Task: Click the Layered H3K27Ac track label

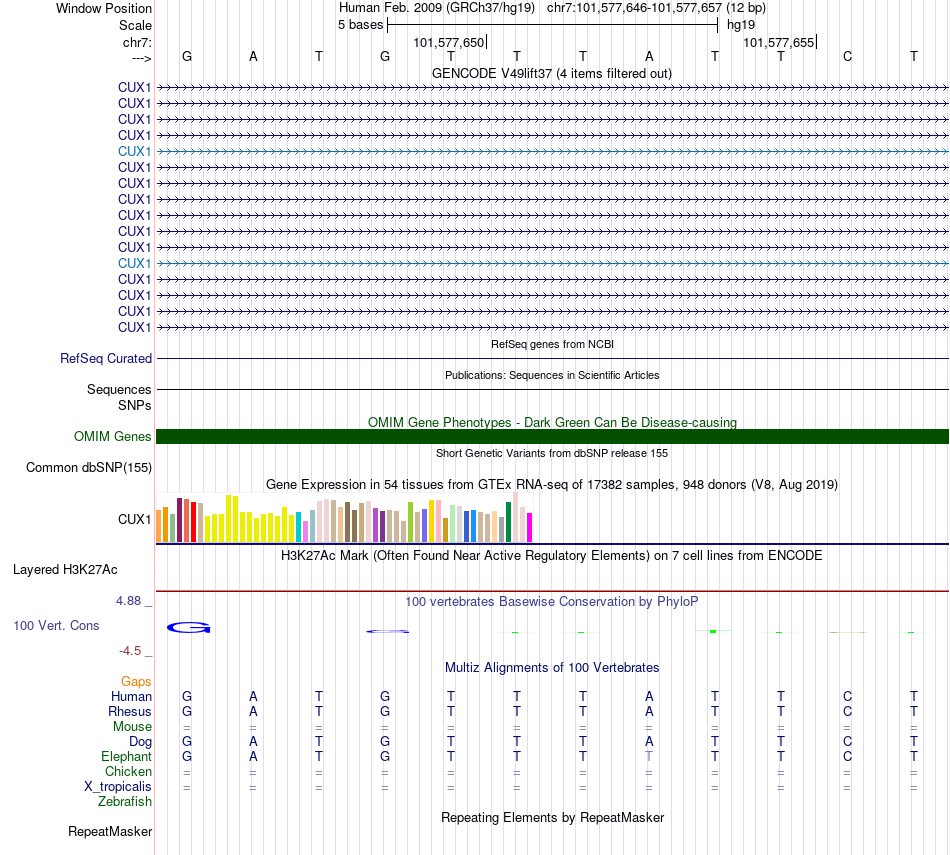Action: coord(65,570)
